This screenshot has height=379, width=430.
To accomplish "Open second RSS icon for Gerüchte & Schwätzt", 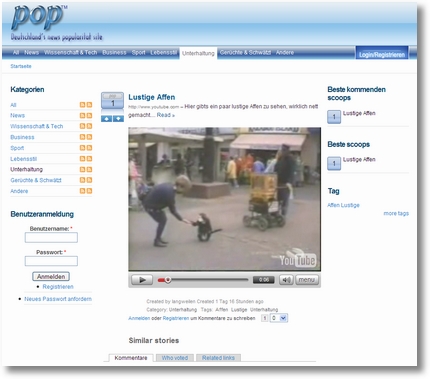I will tap(89, 180).
